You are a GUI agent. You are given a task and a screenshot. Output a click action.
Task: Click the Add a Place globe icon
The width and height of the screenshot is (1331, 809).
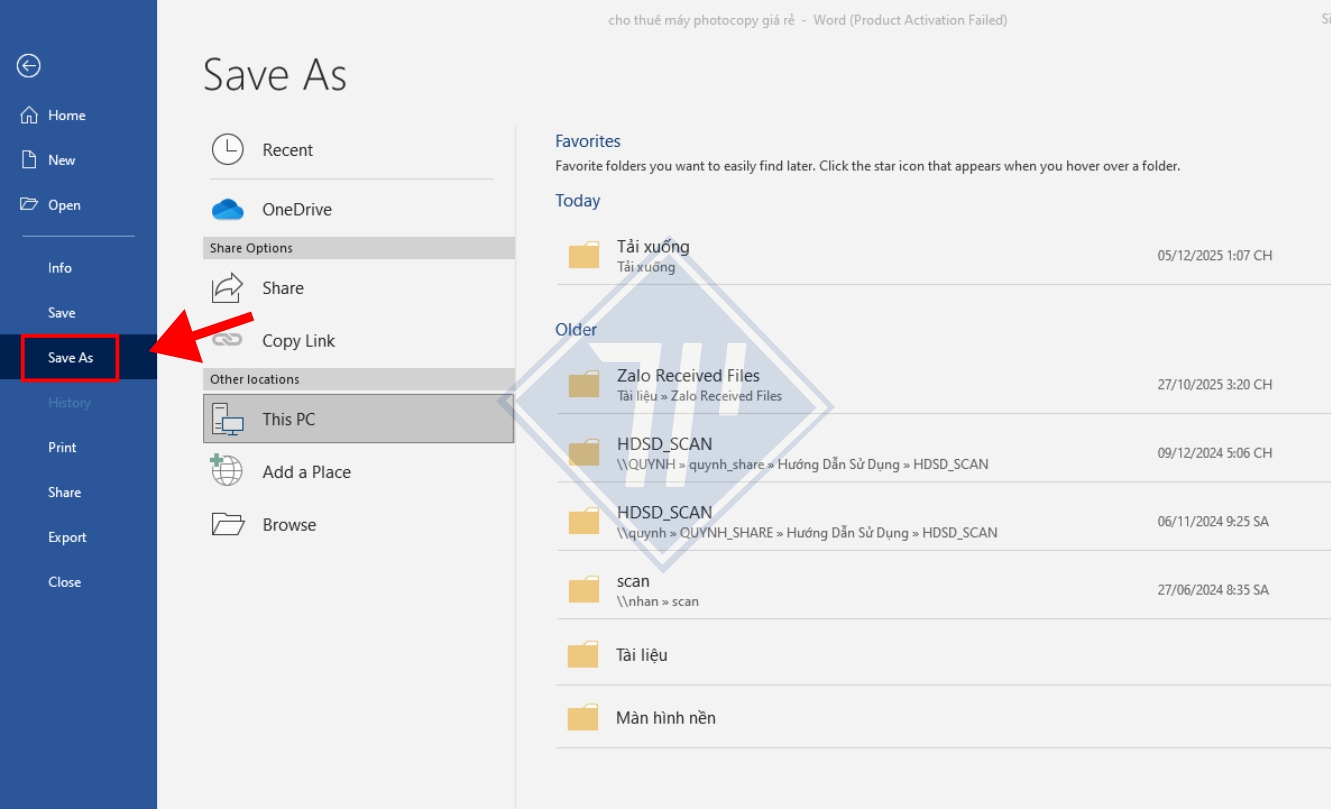click(x=227, y=471)
